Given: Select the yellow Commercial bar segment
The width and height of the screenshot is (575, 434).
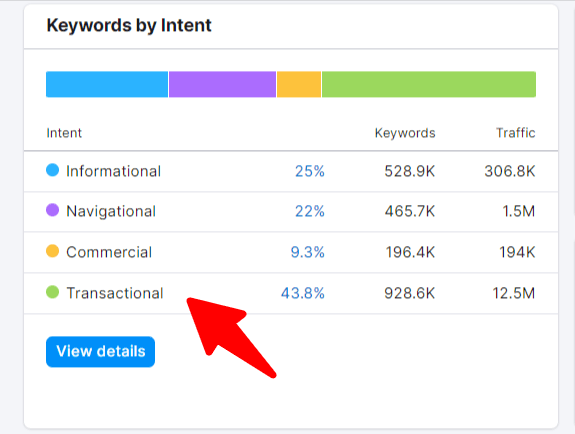Looking at the screenshot, I should [299, 84].
